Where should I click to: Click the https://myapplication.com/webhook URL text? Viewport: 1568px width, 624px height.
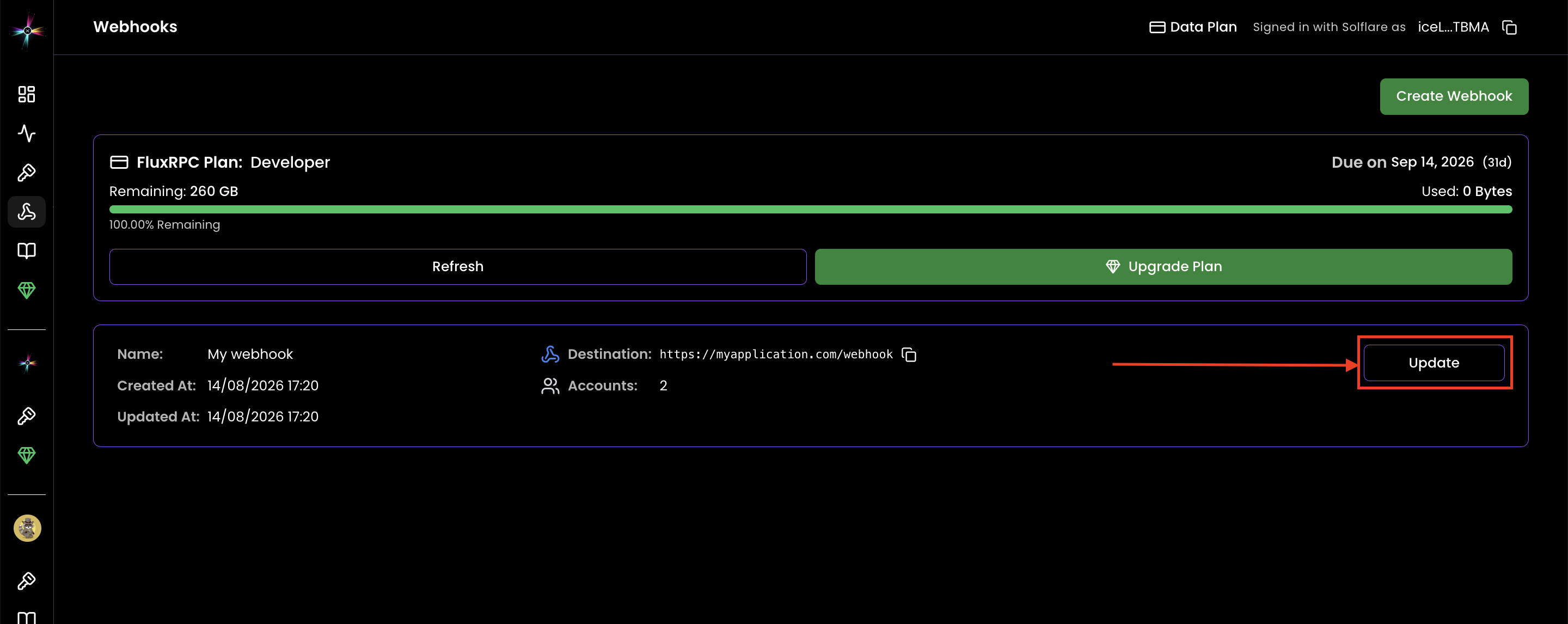tap(775, 354)
